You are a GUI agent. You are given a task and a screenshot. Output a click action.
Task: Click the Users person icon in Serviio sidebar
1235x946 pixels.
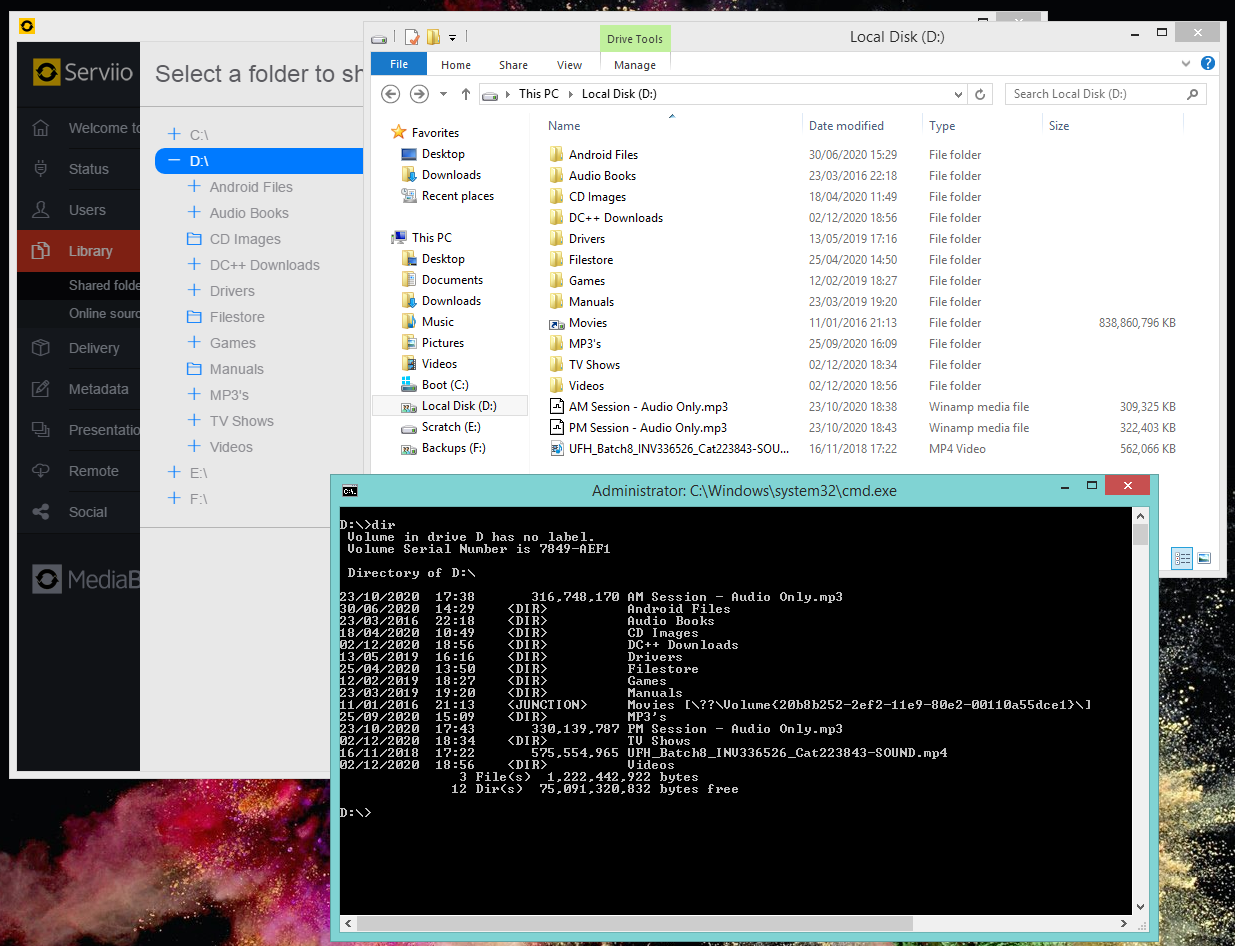(41, 210)
